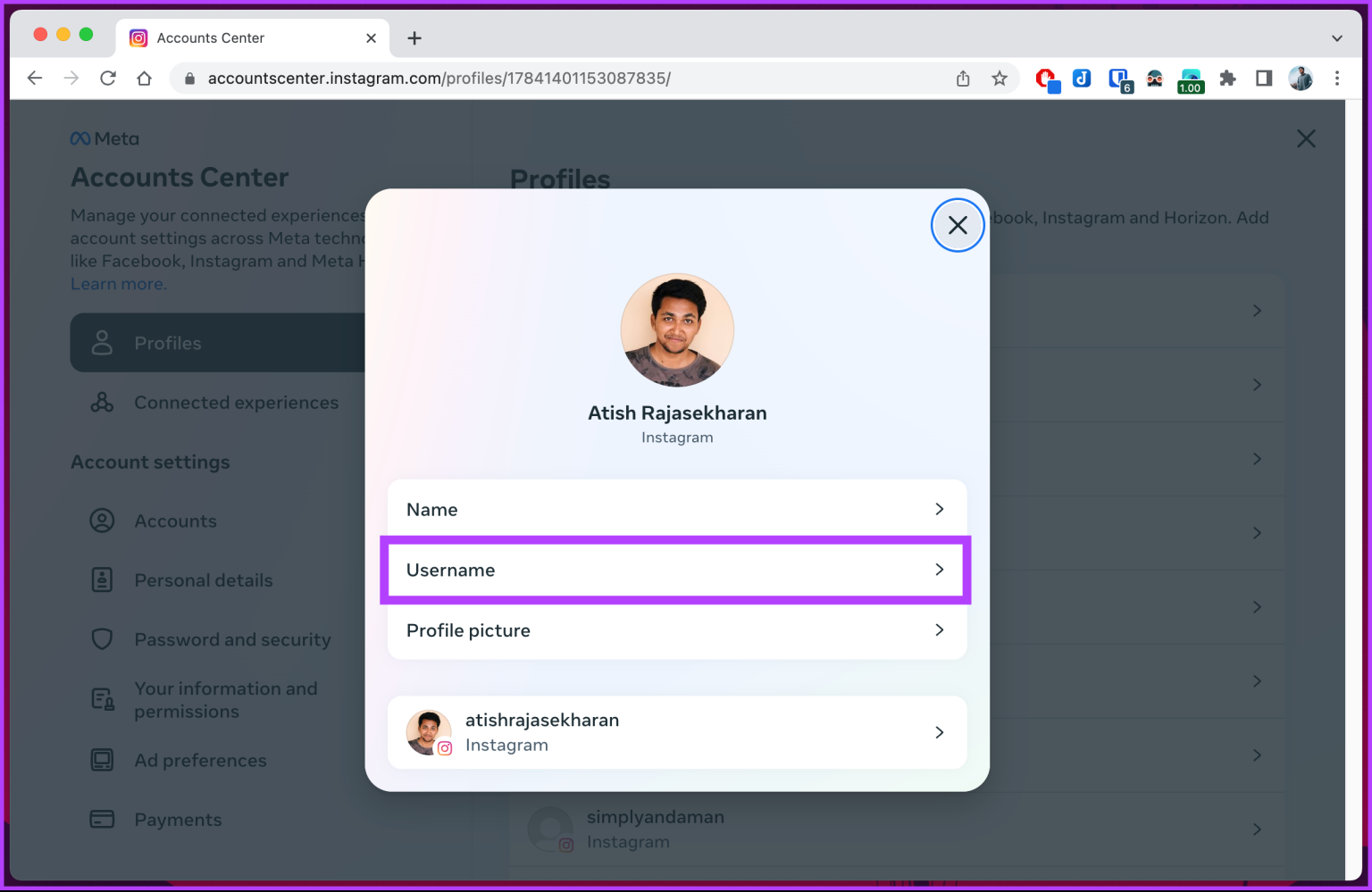Open the tab list dropdown arrow
This screenshot has height=892, width=1372.
coord(1337,38)
